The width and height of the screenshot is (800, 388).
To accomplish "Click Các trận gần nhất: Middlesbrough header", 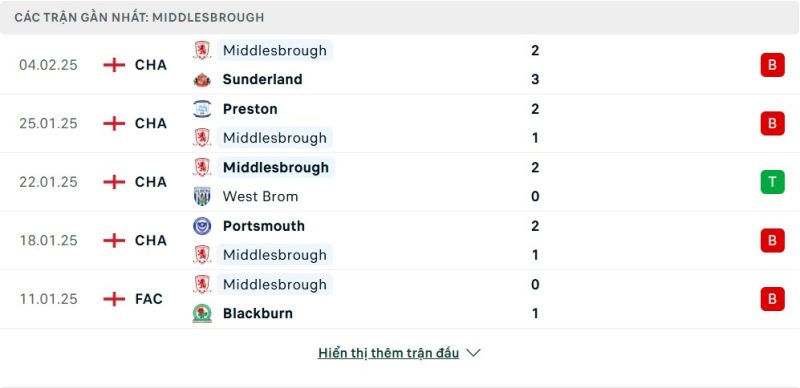I will [139, 17].
